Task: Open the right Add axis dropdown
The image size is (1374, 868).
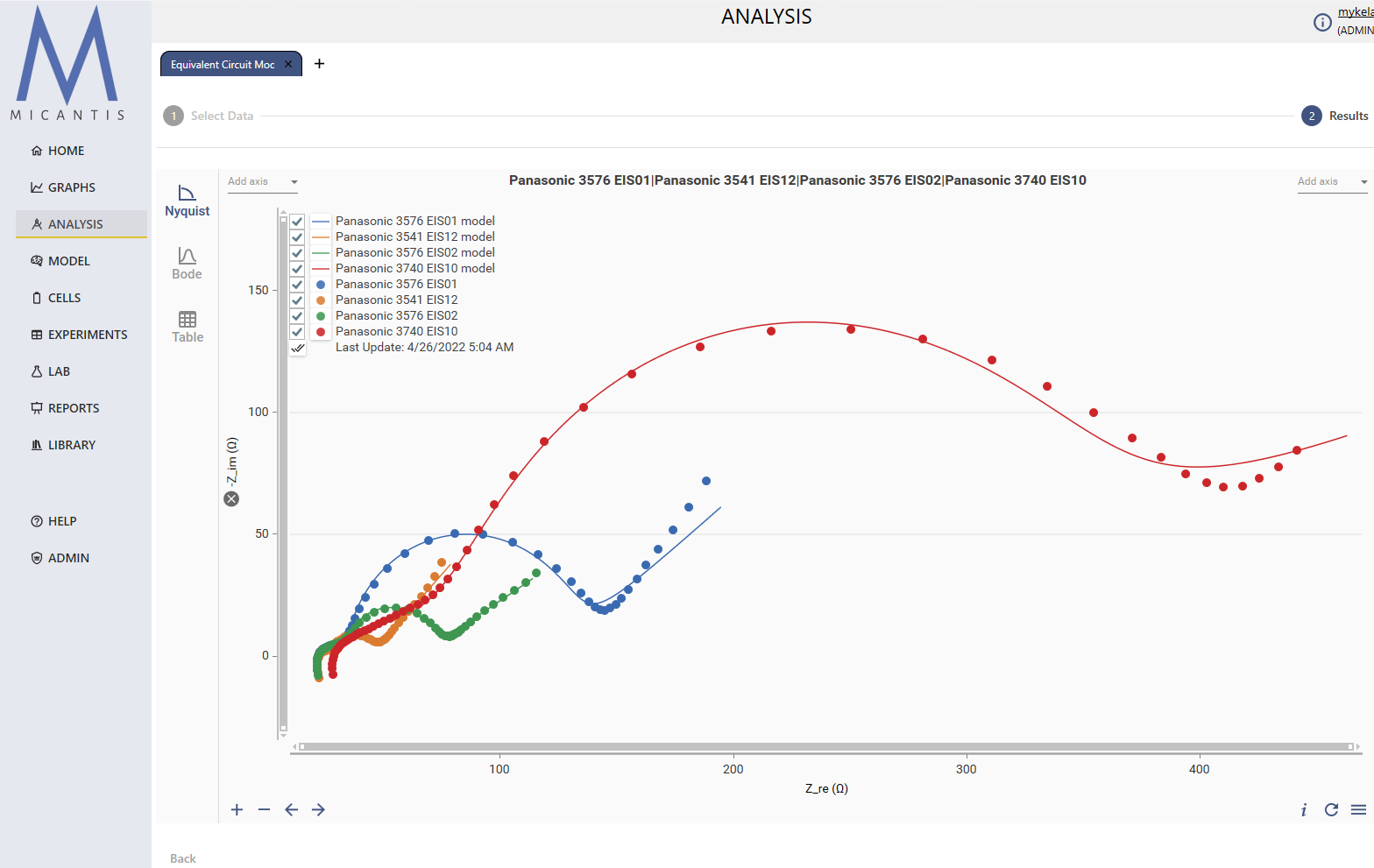Action: pyautogui.click(x=1332, y=182)
